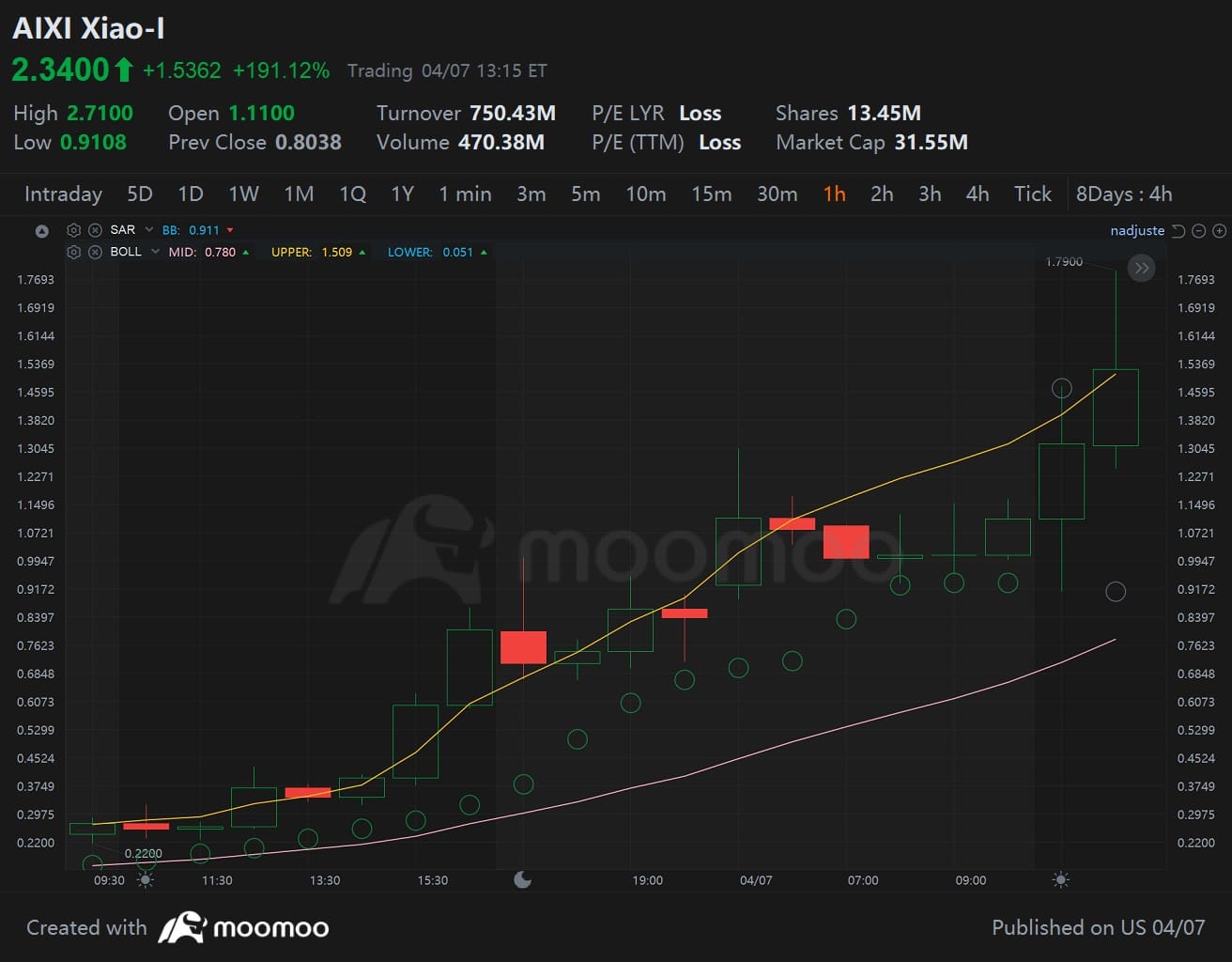Jump to latest candle with double-arrow button

1141,269
